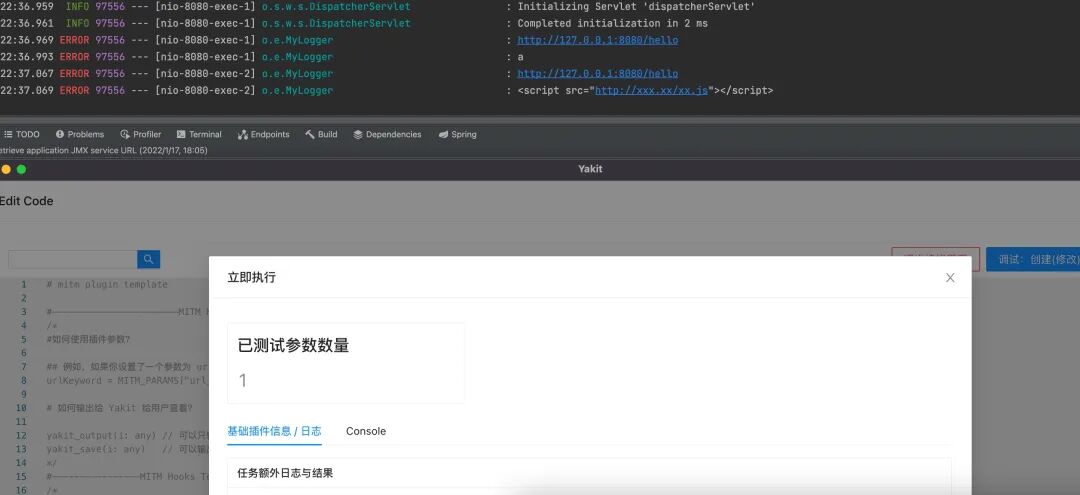Open the Terminal tool window
1080x495 pixels.
click(x=199, y=134)
